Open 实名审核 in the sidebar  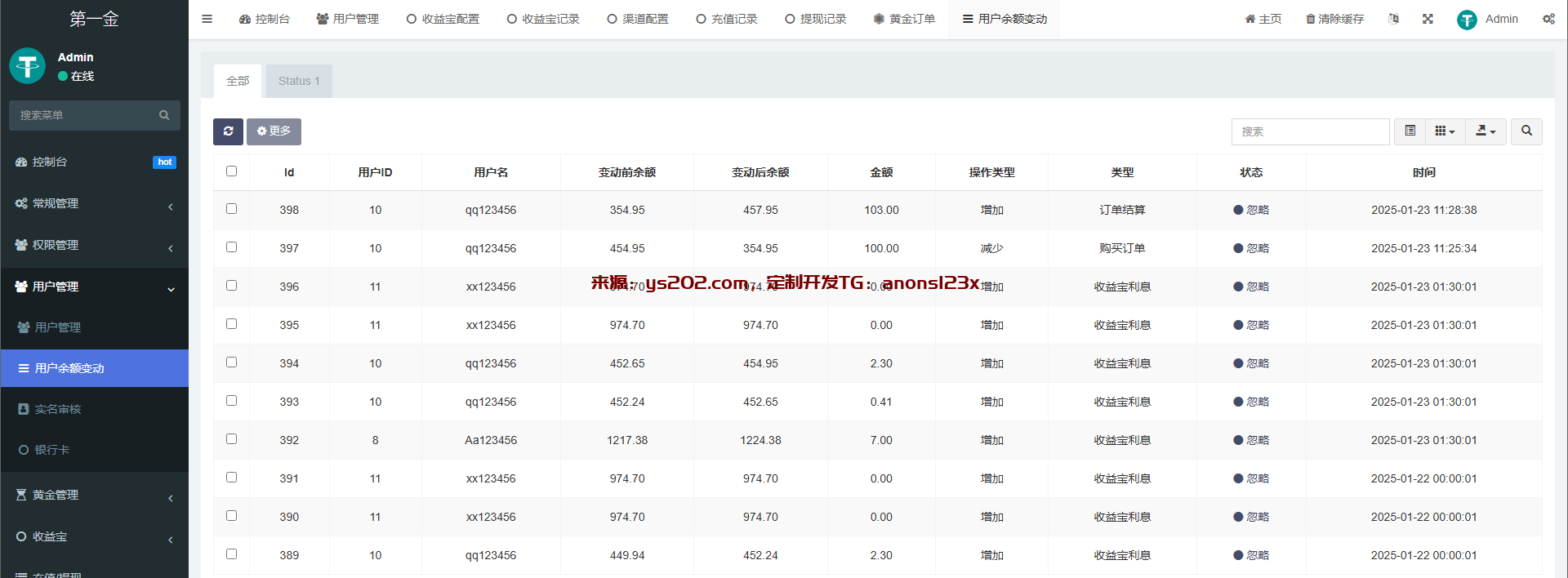pos(57,409)
